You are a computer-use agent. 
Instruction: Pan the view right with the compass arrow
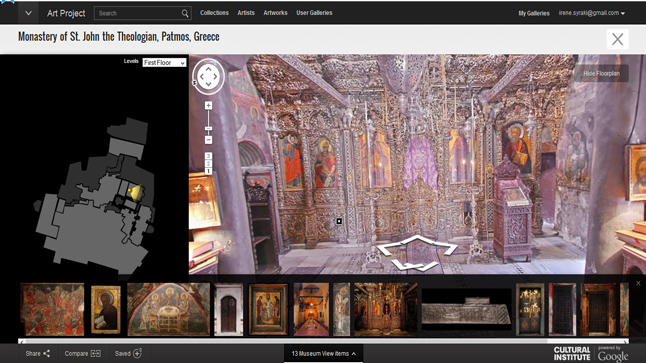pos(215,76)
